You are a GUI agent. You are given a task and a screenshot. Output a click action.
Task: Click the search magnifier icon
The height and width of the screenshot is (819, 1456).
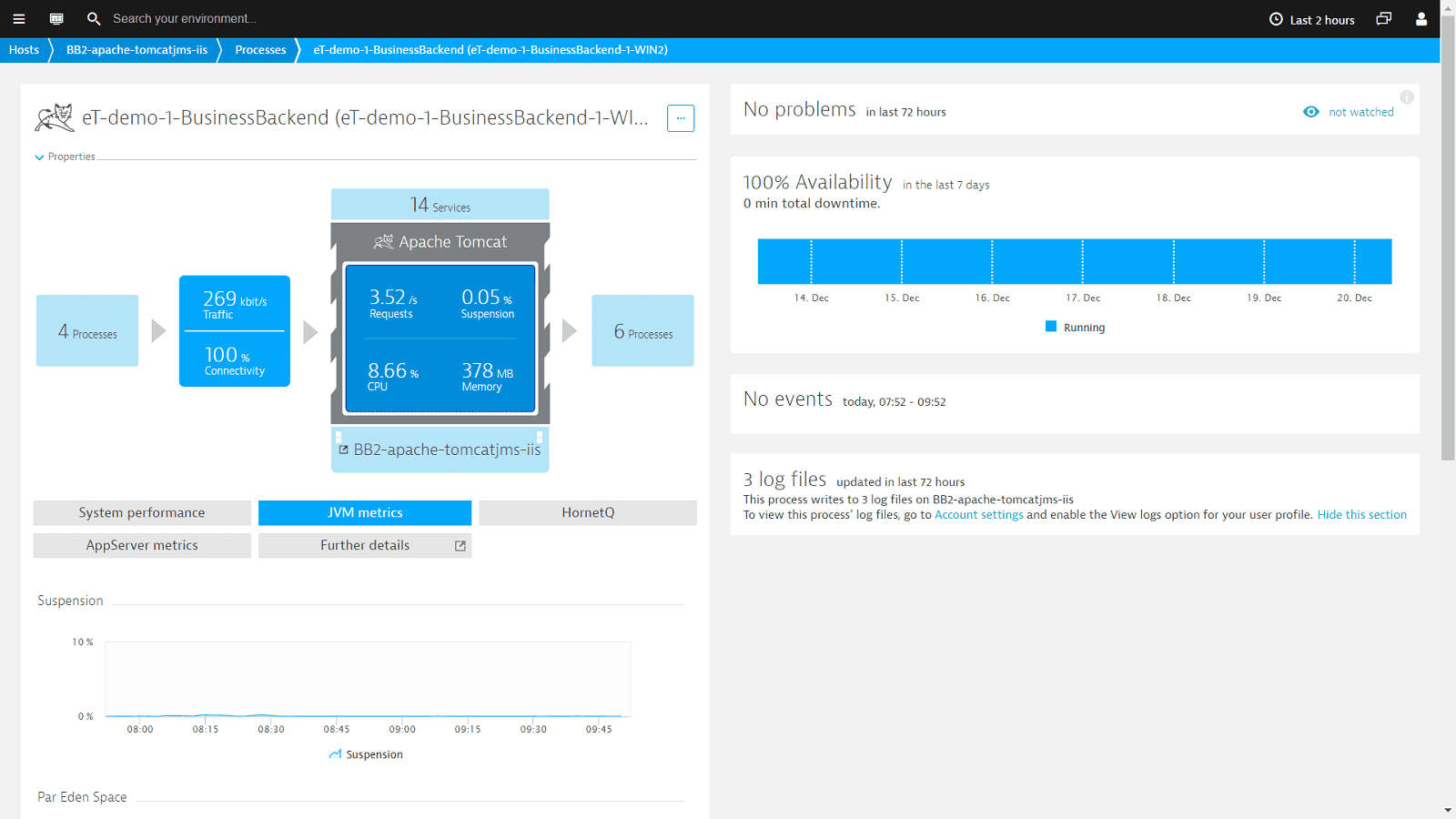click(94, 18)
